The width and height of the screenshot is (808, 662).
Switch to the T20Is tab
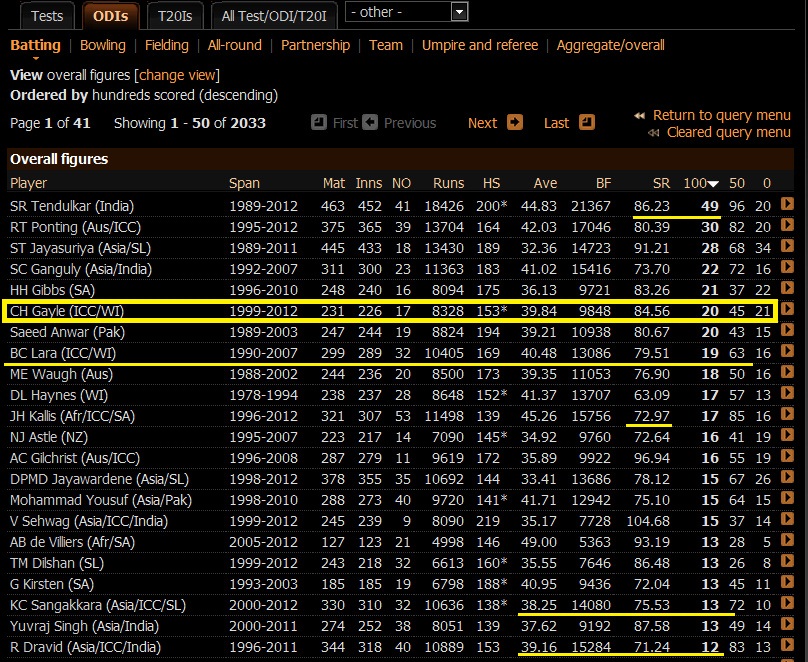[175, 16]
